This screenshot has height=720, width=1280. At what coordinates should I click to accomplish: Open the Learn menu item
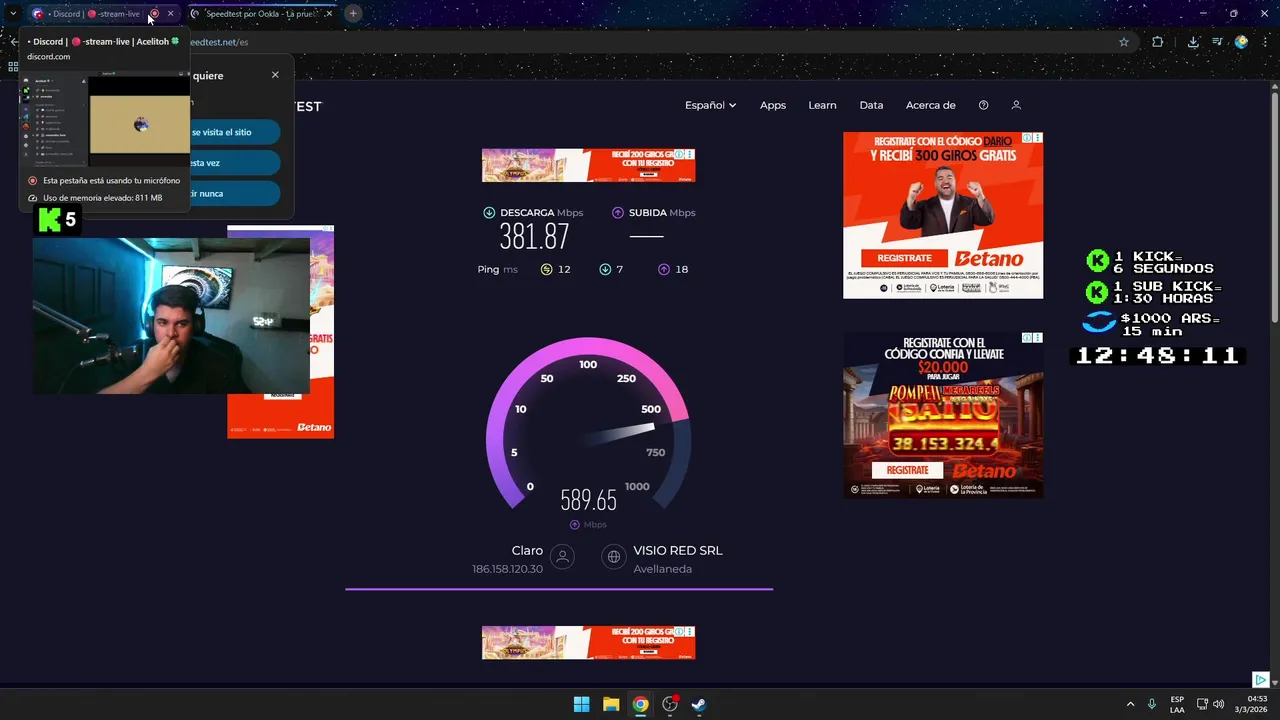tap(822, 105)
